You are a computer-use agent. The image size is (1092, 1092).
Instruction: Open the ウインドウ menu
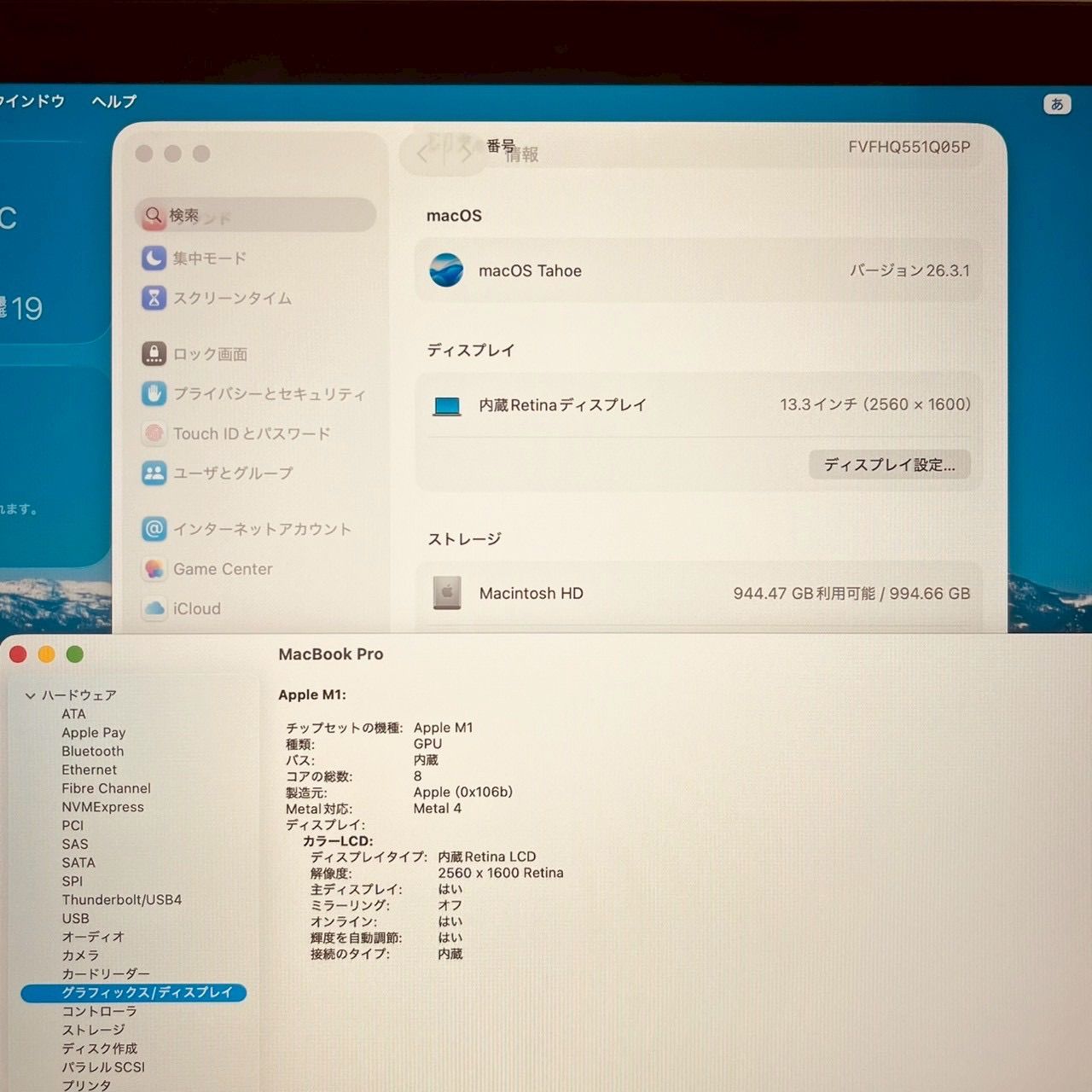32,101
